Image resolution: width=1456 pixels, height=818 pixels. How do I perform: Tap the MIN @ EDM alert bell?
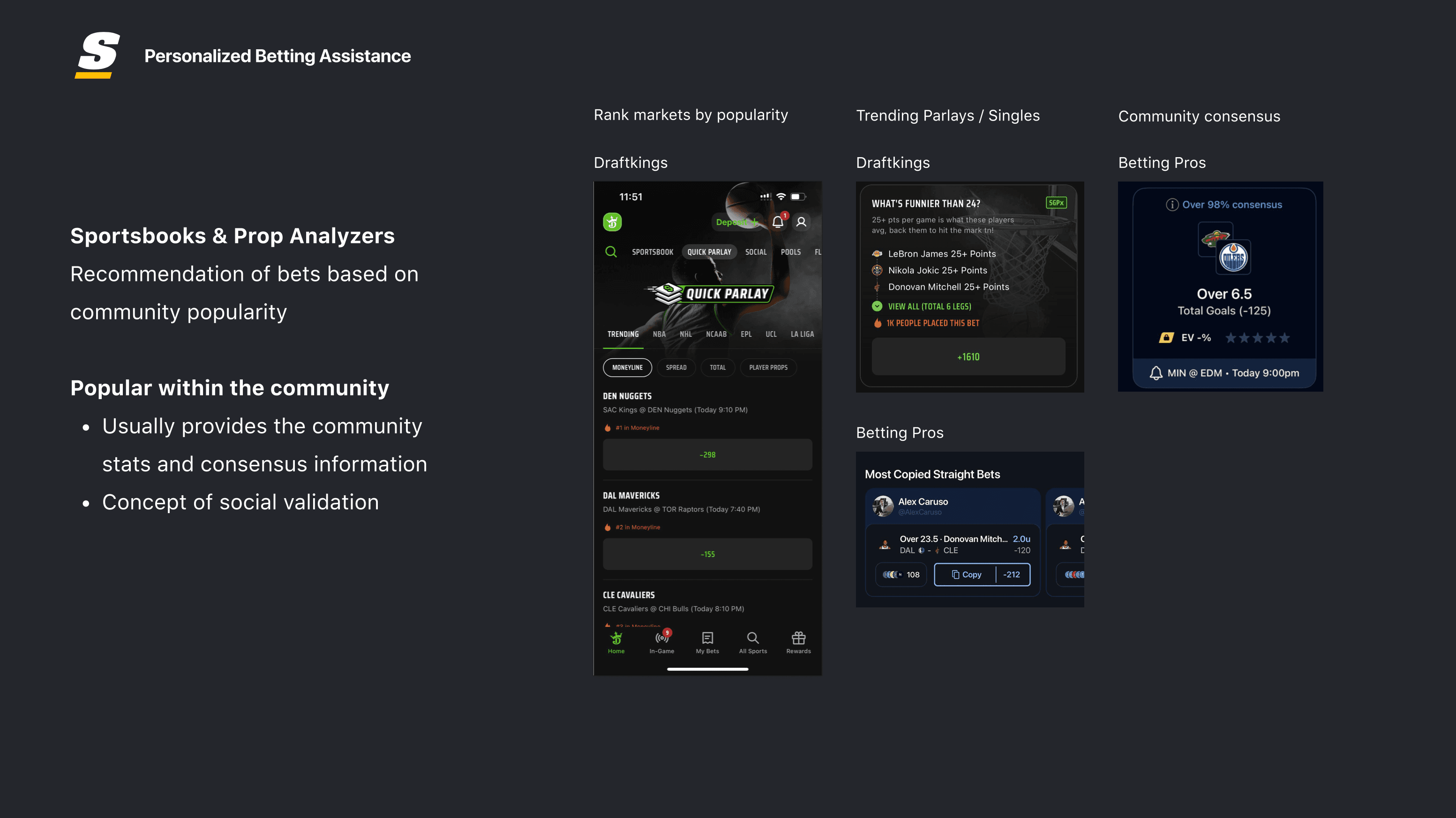tap(1156, 373)
